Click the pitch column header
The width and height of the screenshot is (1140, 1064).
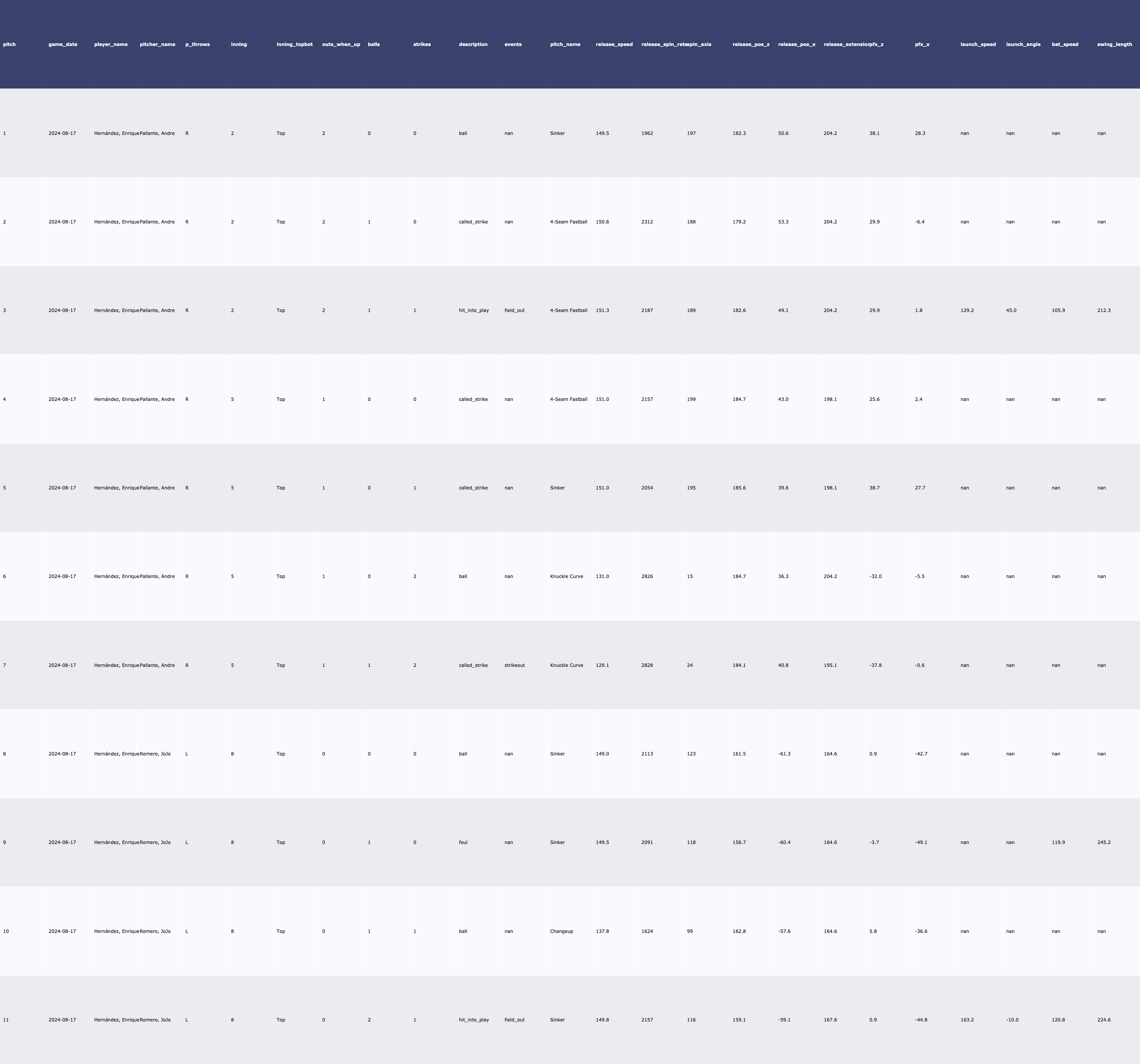(10, 44)
